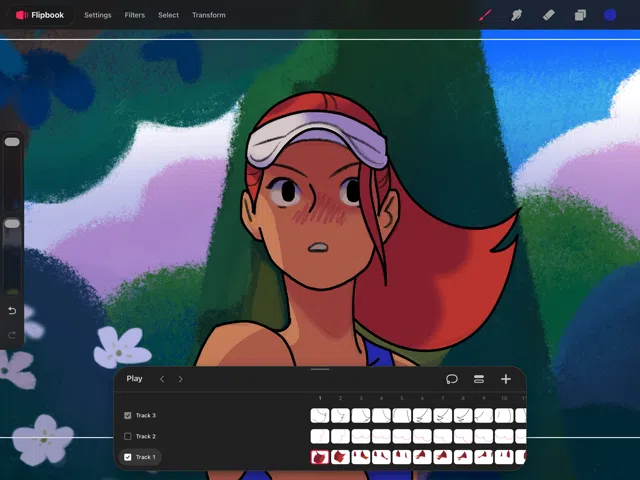Select Track 2 frame 1 thumbnail
This screenshot has height=480, width=640.
tap(320, 436)
